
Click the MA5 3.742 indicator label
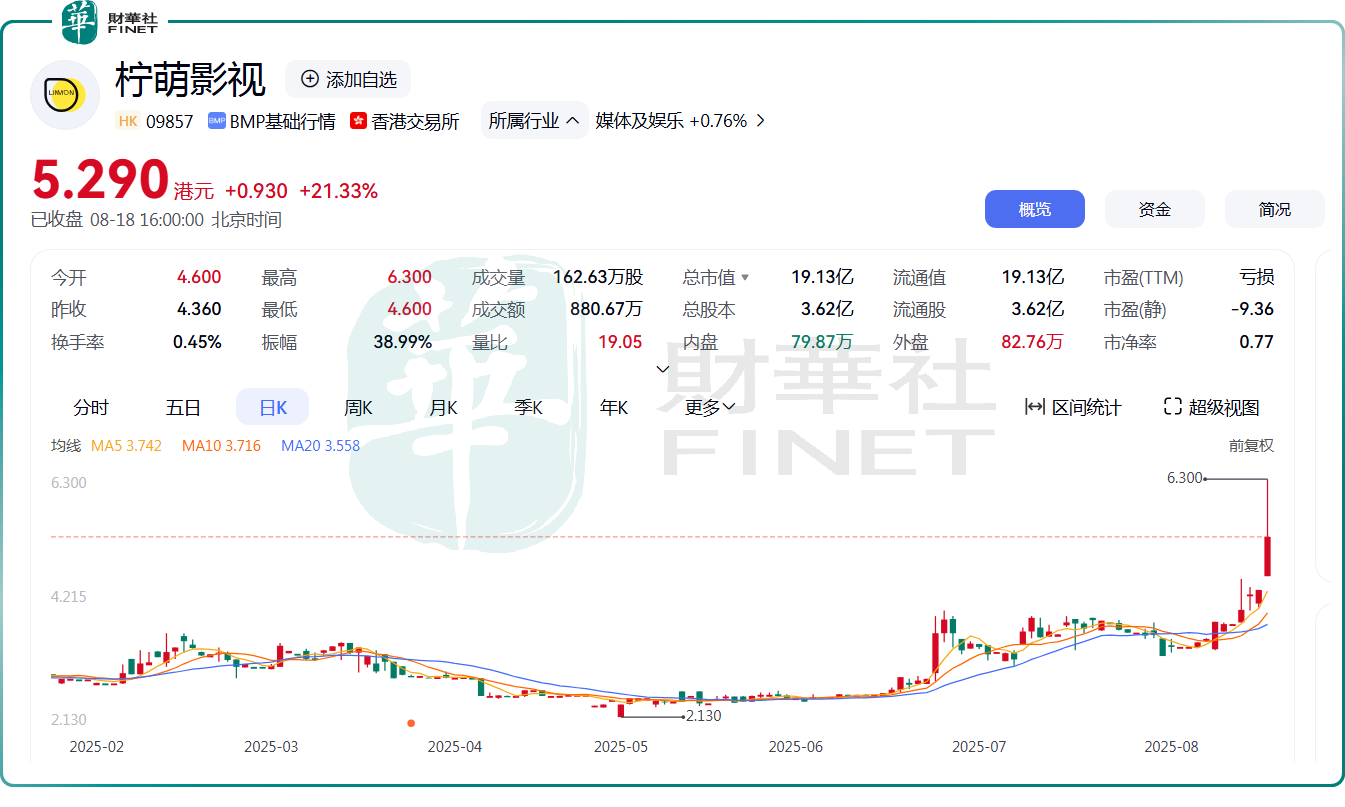click(126, 446)
